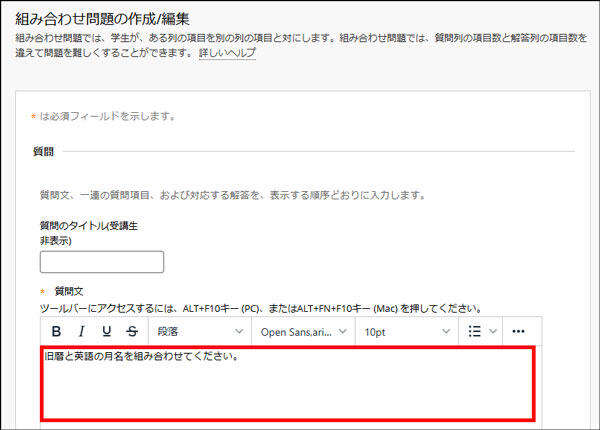
Task: Select the ALT+F10 toolbar access hint text
Action: [261, 308]
